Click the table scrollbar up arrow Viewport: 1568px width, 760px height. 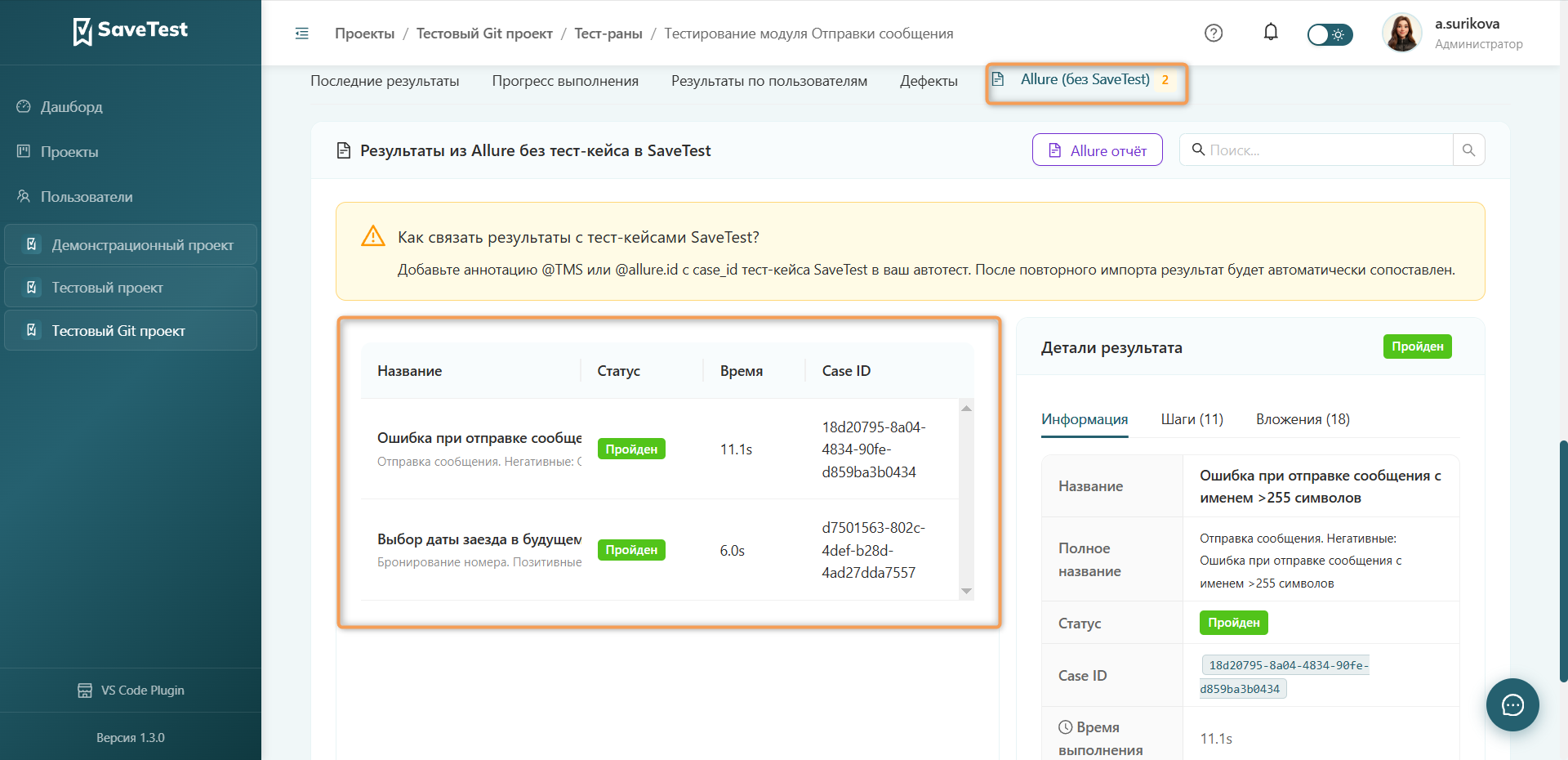click(967, 408)
